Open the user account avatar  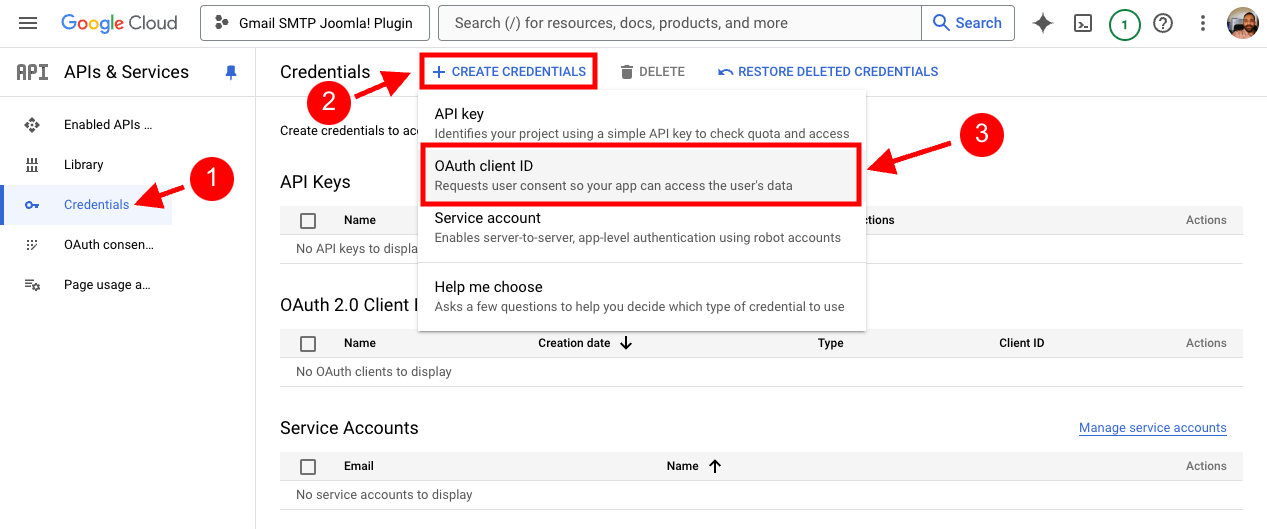pyautogui.click(x=1243, y=23)
